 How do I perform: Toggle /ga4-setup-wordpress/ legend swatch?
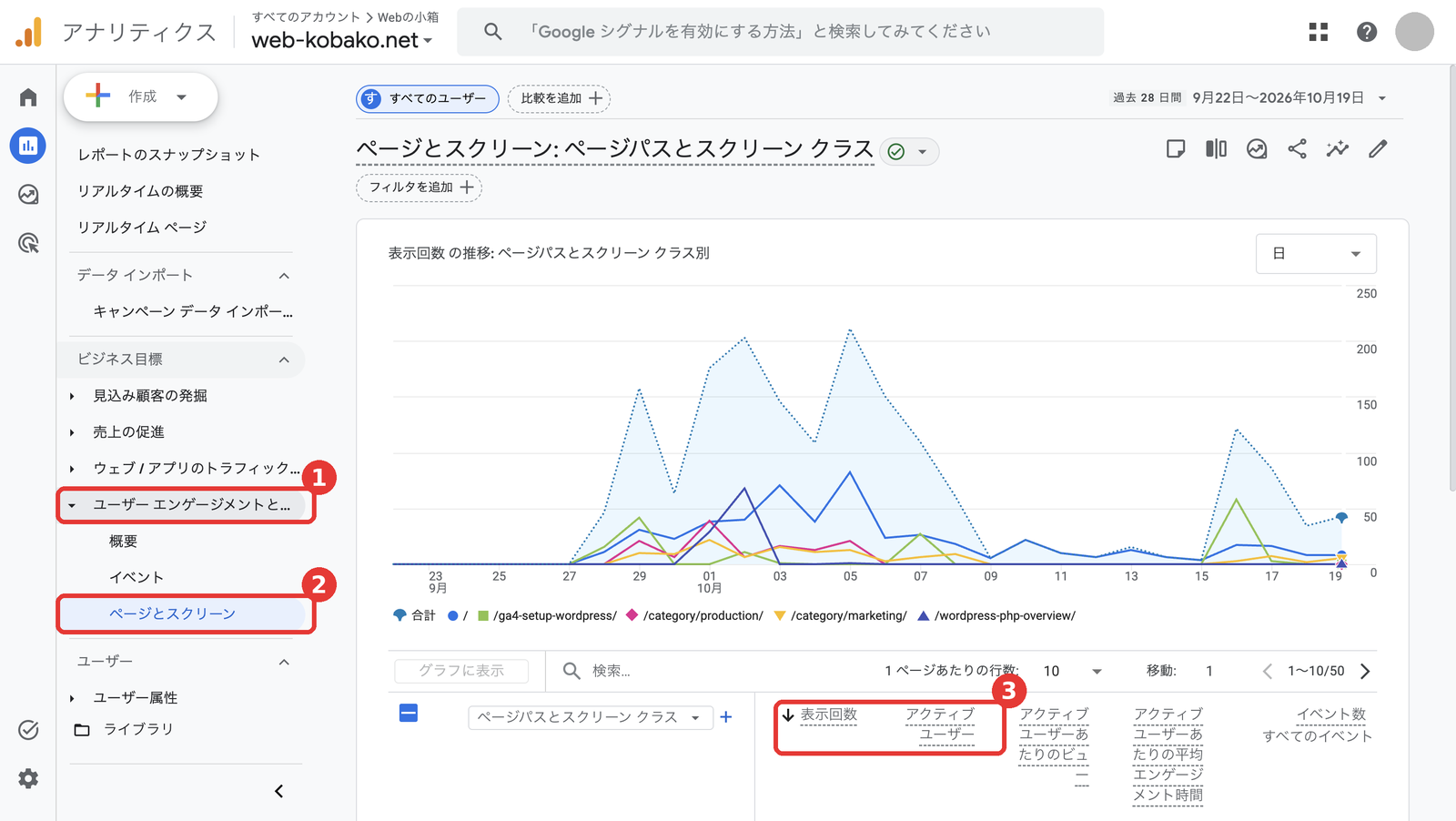click(484, 616)
